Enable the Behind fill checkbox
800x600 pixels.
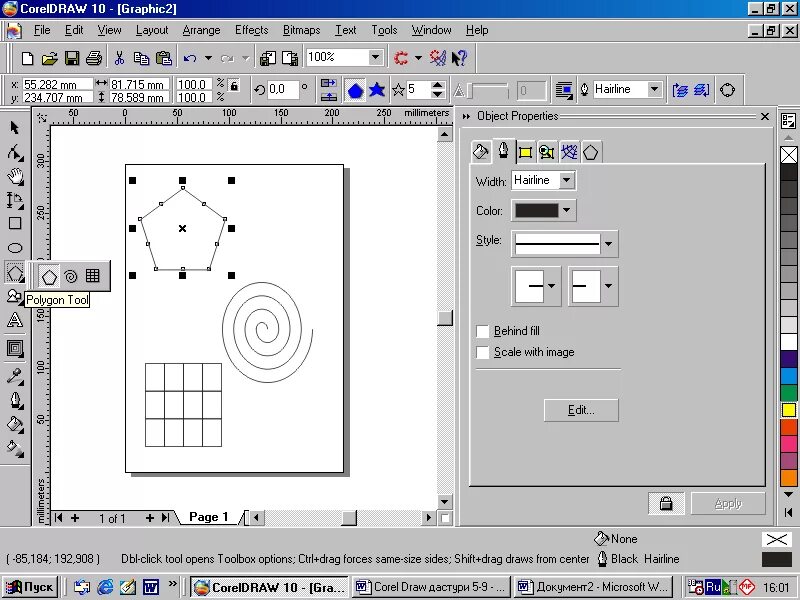point(482,332)
